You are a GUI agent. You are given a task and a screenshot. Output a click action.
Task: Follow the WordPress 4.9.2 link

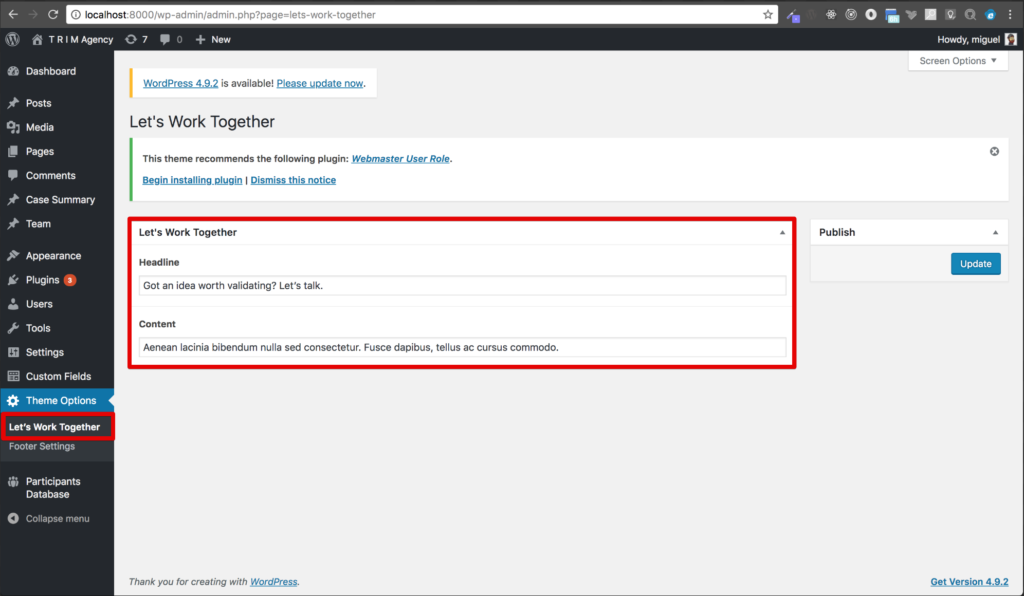[180, 84]
